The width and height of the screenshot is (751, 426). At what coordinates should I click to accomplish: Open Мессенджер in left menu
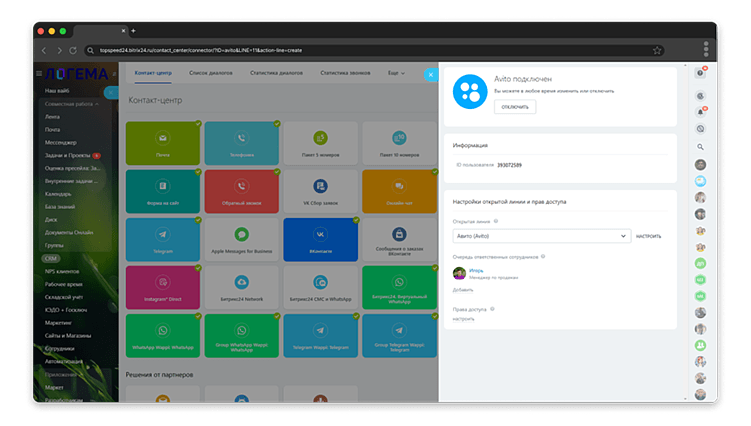[x=61, y=142]
